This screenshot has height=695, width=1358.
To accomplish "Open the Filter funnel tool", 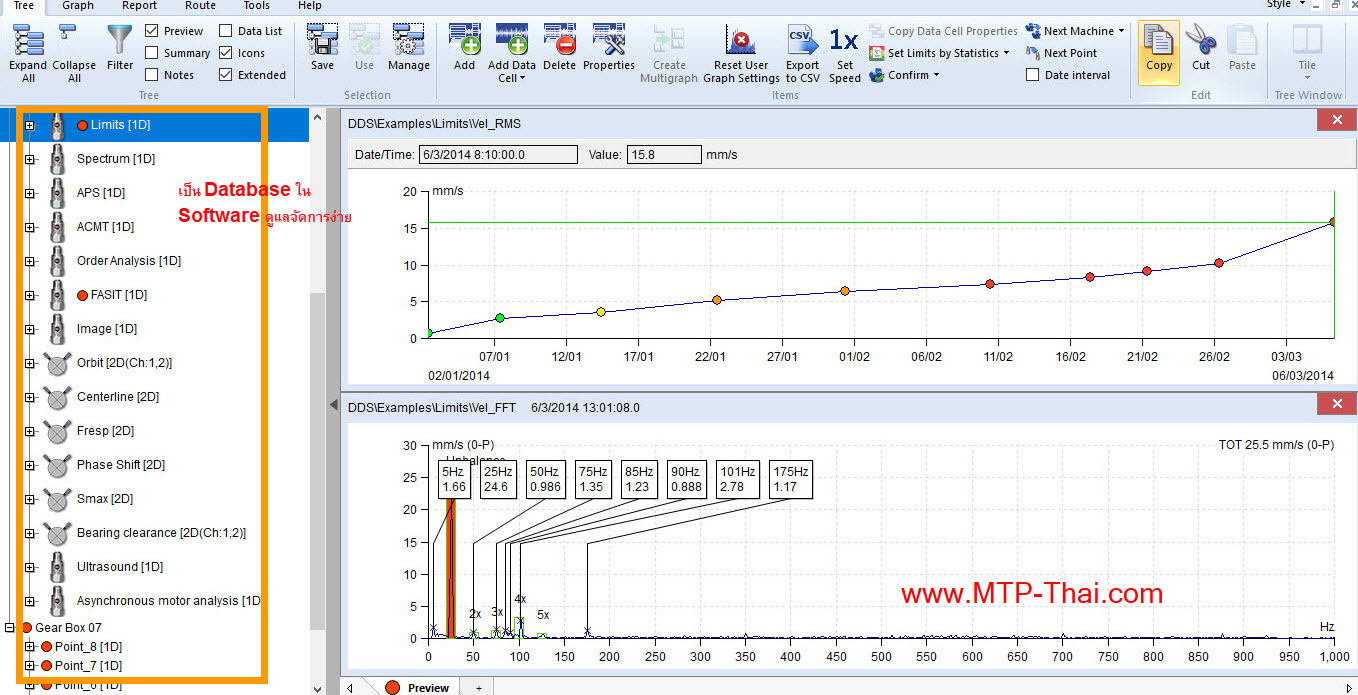I will [x=120, y=41].
